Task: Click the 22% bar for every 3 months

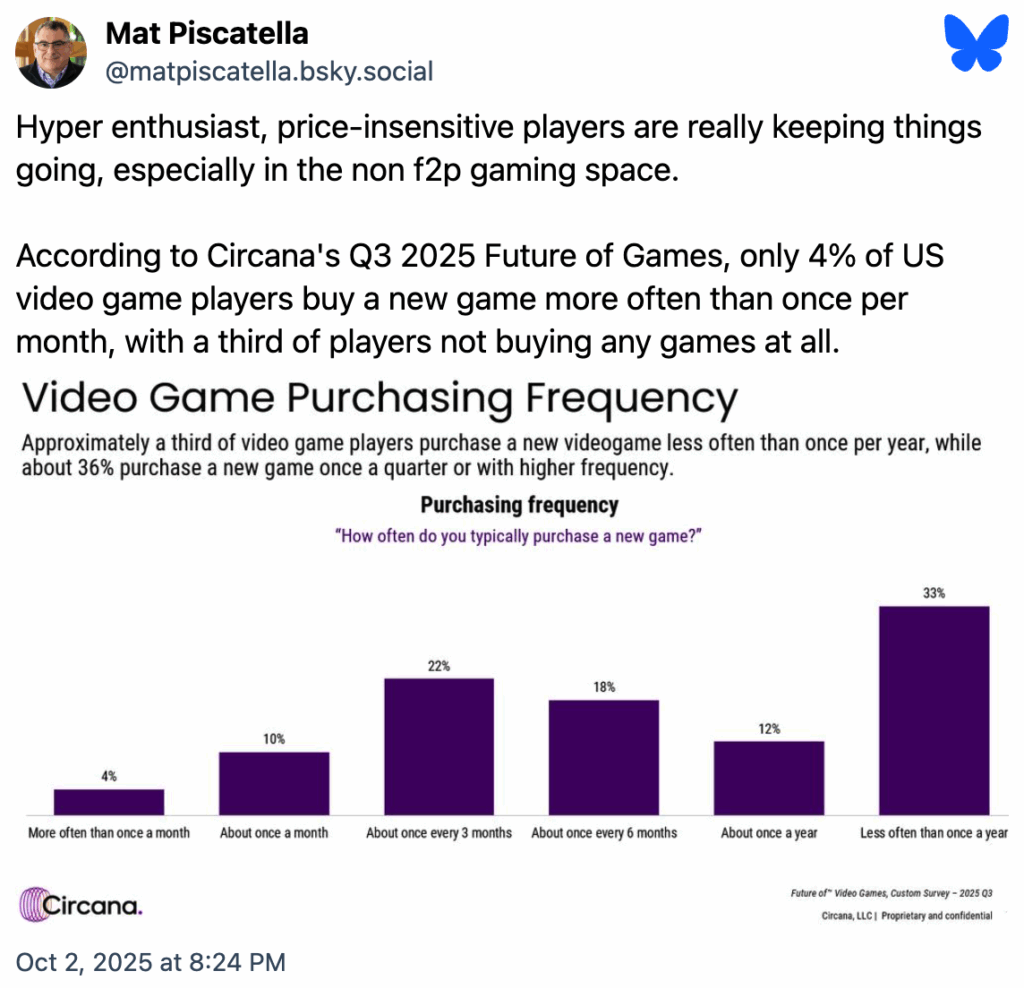Action: point(439,745)
